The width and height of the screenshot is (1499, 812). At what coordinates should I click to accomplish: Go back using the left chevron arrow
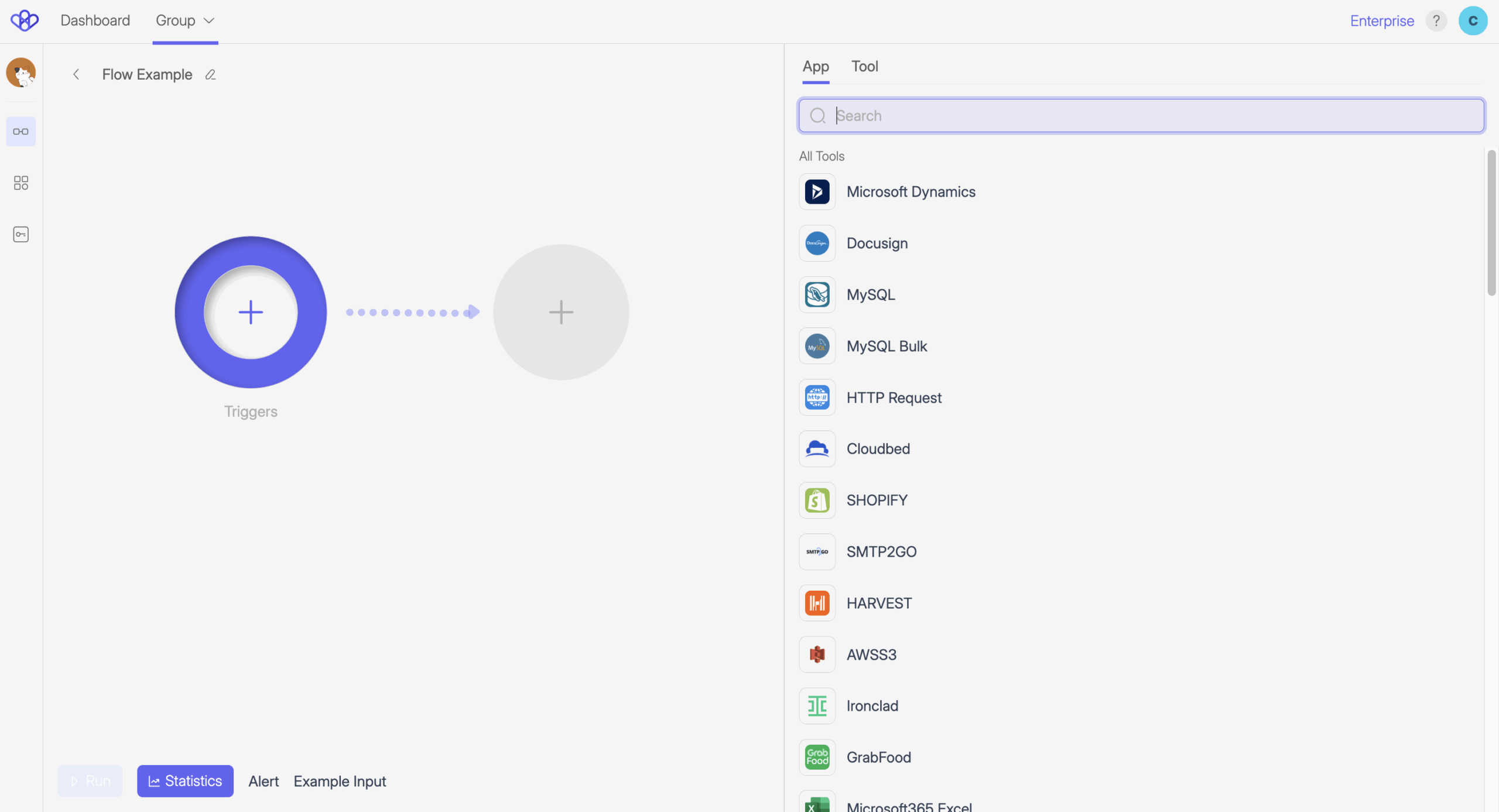pyautogui.click(x=76, y=74)
